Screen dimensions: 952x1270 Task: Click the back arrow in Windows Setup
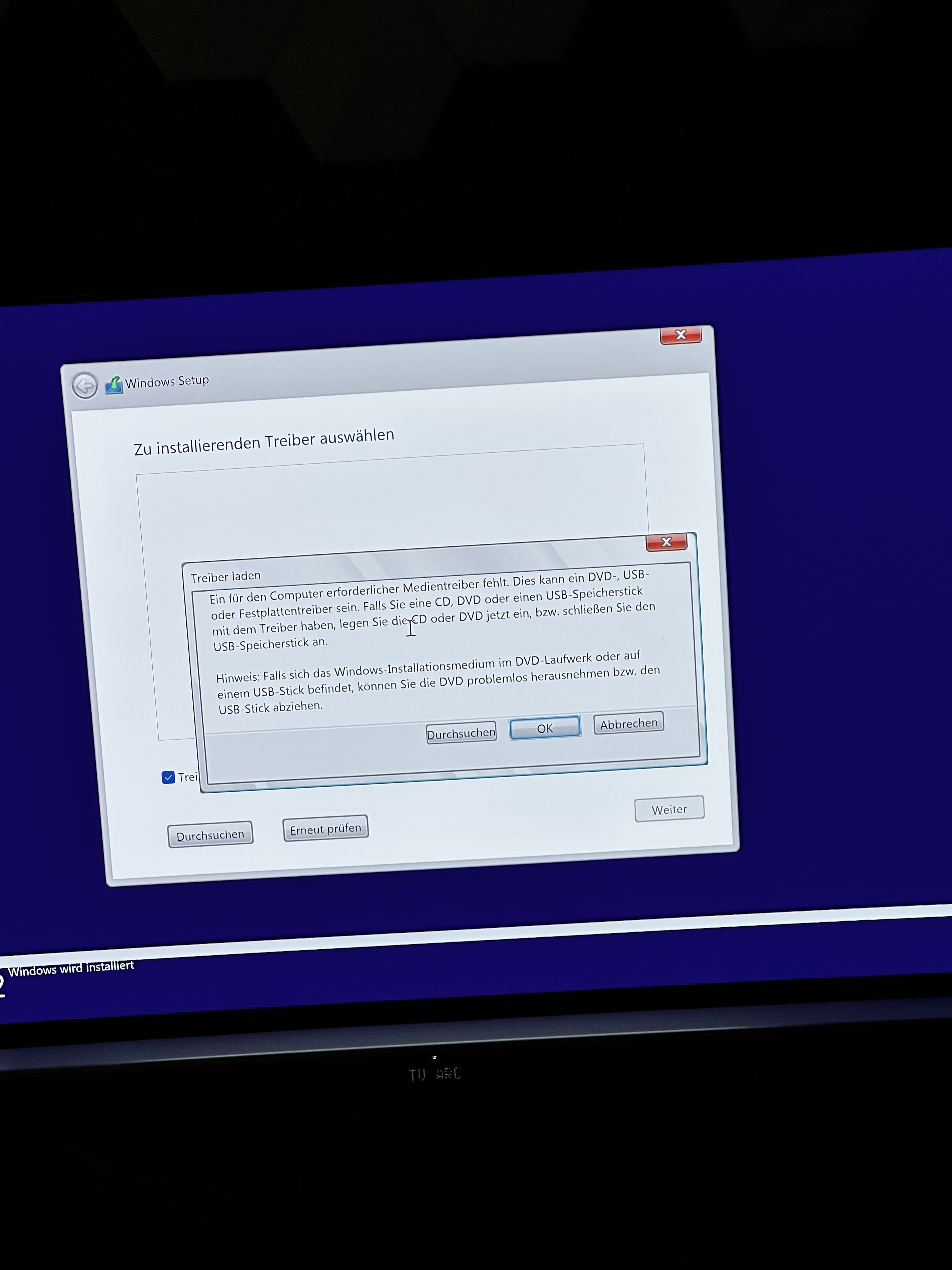click(x=85, y=385)
